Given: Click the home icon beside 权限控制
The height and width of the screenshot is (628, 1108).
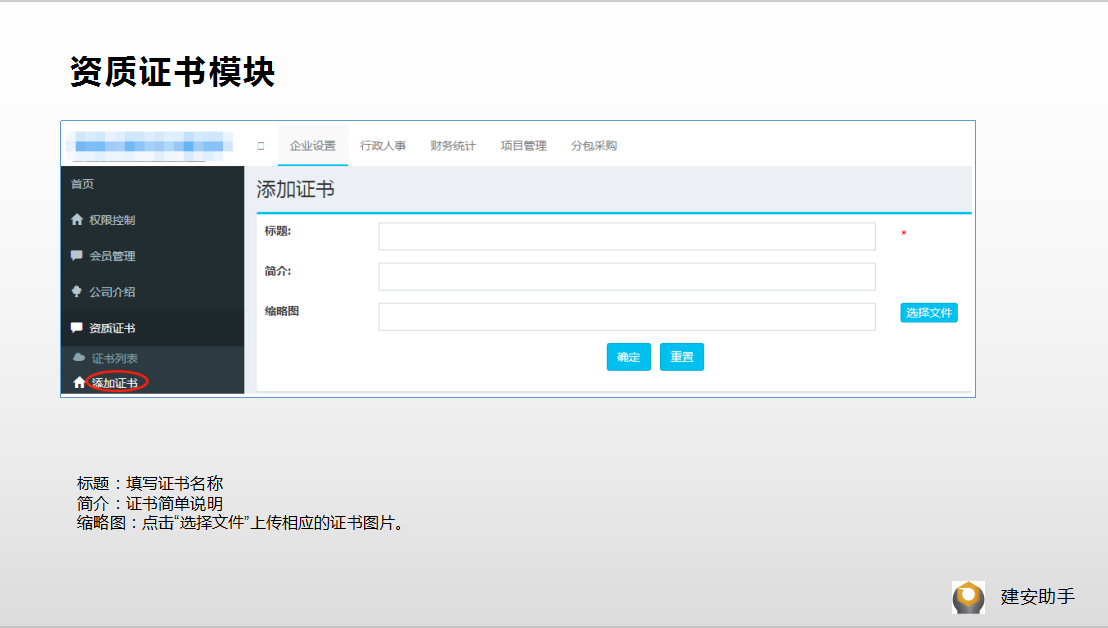Looking at the screenshot, I should click(77, 220).
